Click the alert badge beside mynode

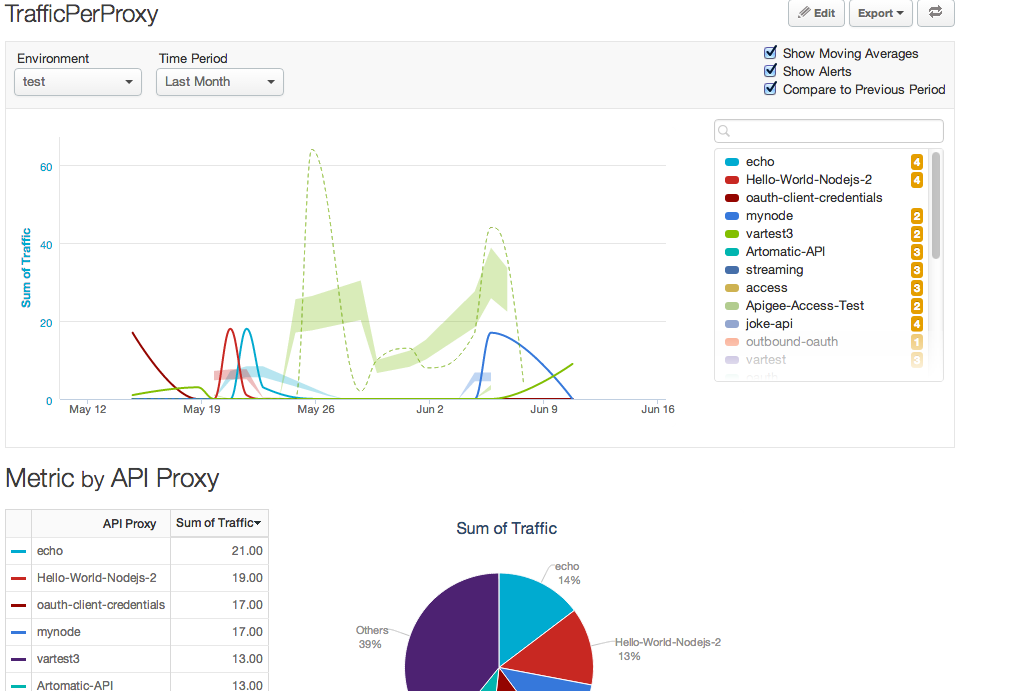click(x=916, y=216)
